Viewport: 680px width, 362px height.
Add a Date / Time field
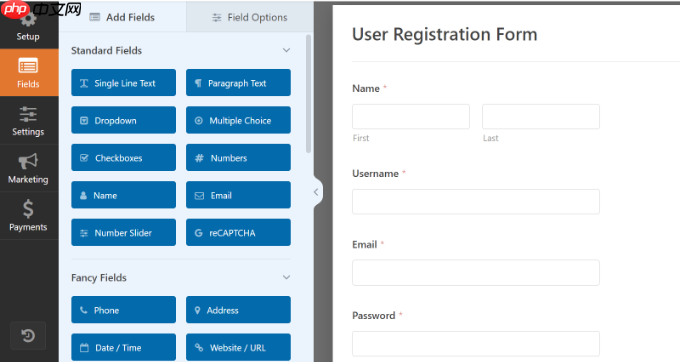click(124, 347)
